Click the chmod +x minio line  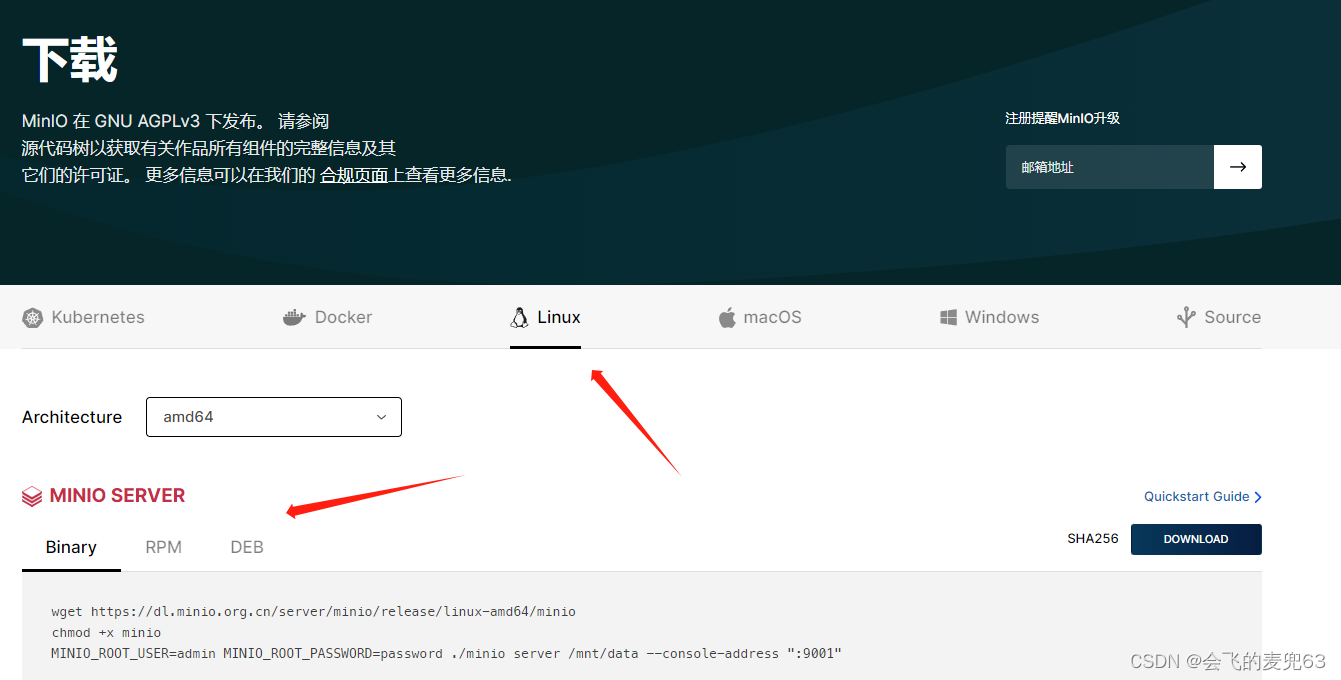point(106,633)
